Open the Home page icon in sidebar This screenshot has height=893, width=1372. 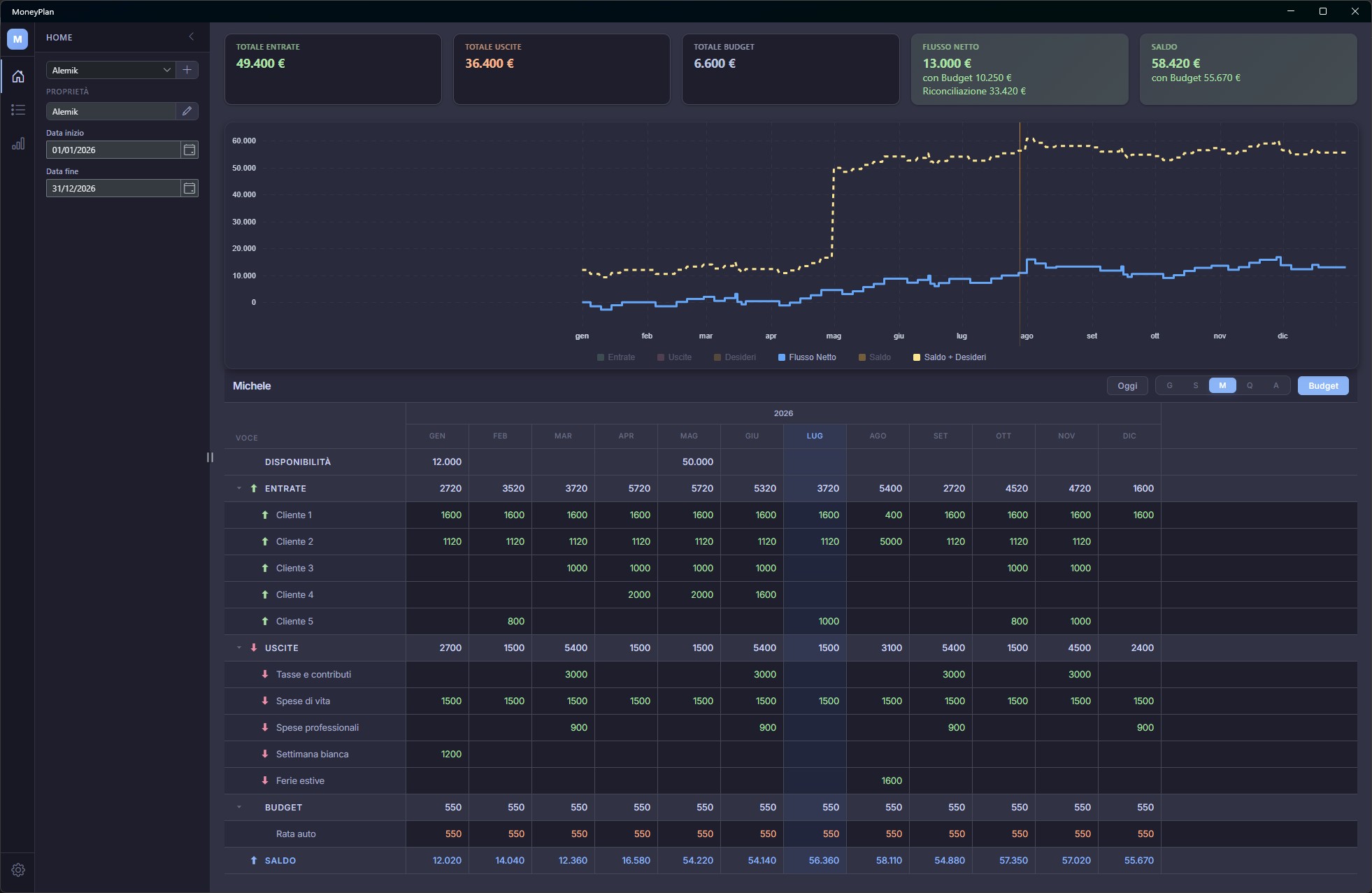coord(18,76)
